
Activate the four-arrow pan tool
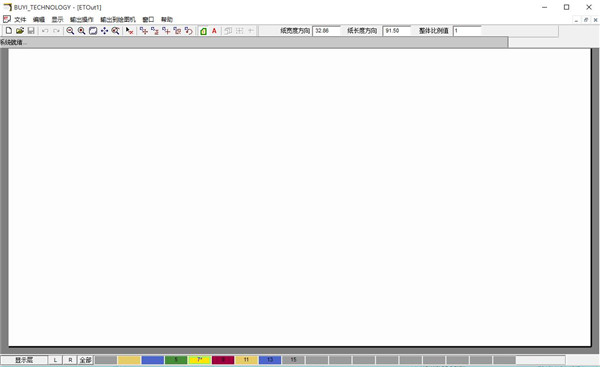tap(104, 31)
